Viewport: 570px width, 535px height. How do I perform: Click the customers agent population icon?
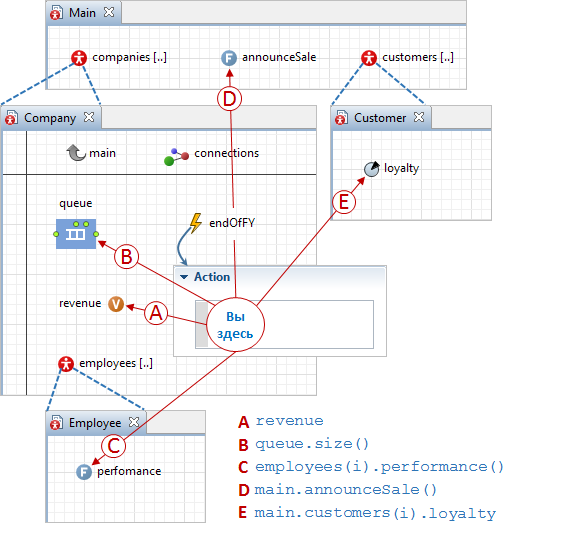369,58
